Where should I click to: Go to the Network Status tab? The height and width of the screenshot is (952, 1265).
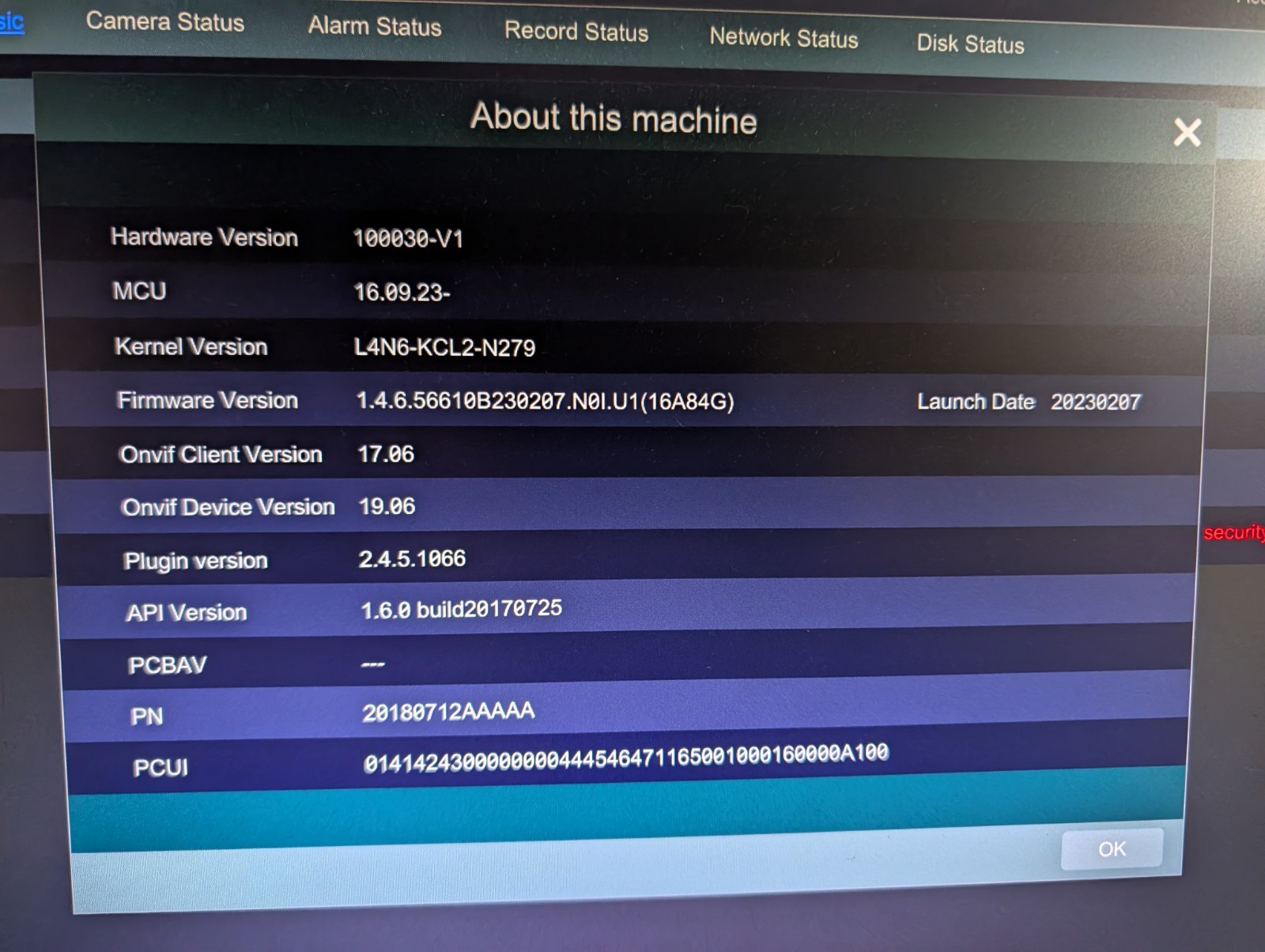click(784, 37)
